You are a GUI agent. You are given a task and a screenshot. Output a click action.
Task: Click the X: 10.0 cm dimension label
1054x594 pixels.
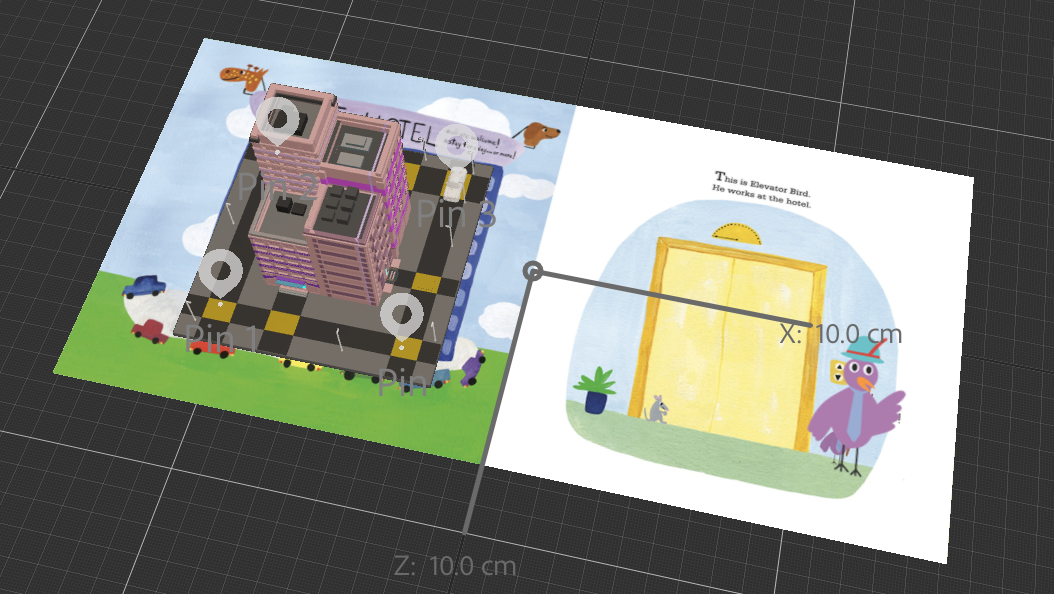840,334
